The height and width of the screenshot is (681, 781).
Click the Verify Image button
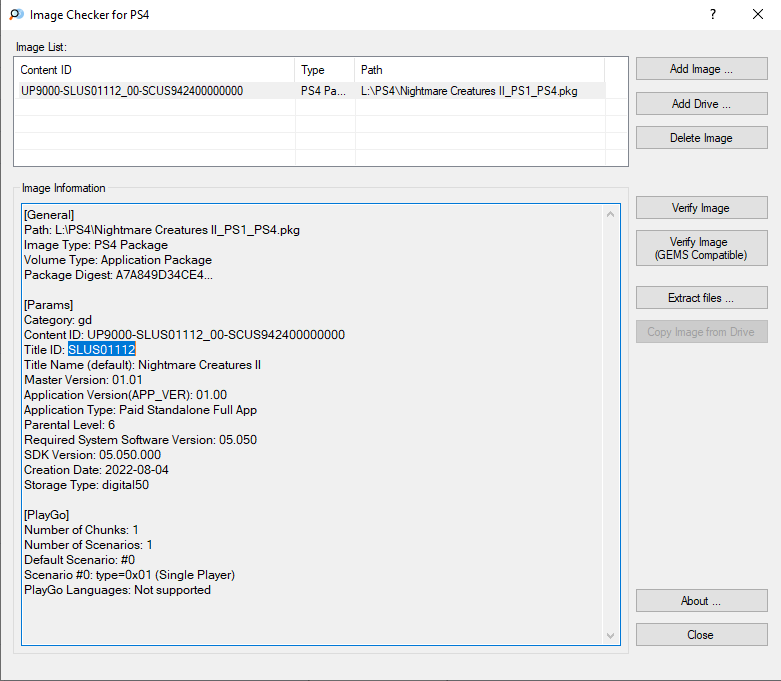click(x=701, y=208)
